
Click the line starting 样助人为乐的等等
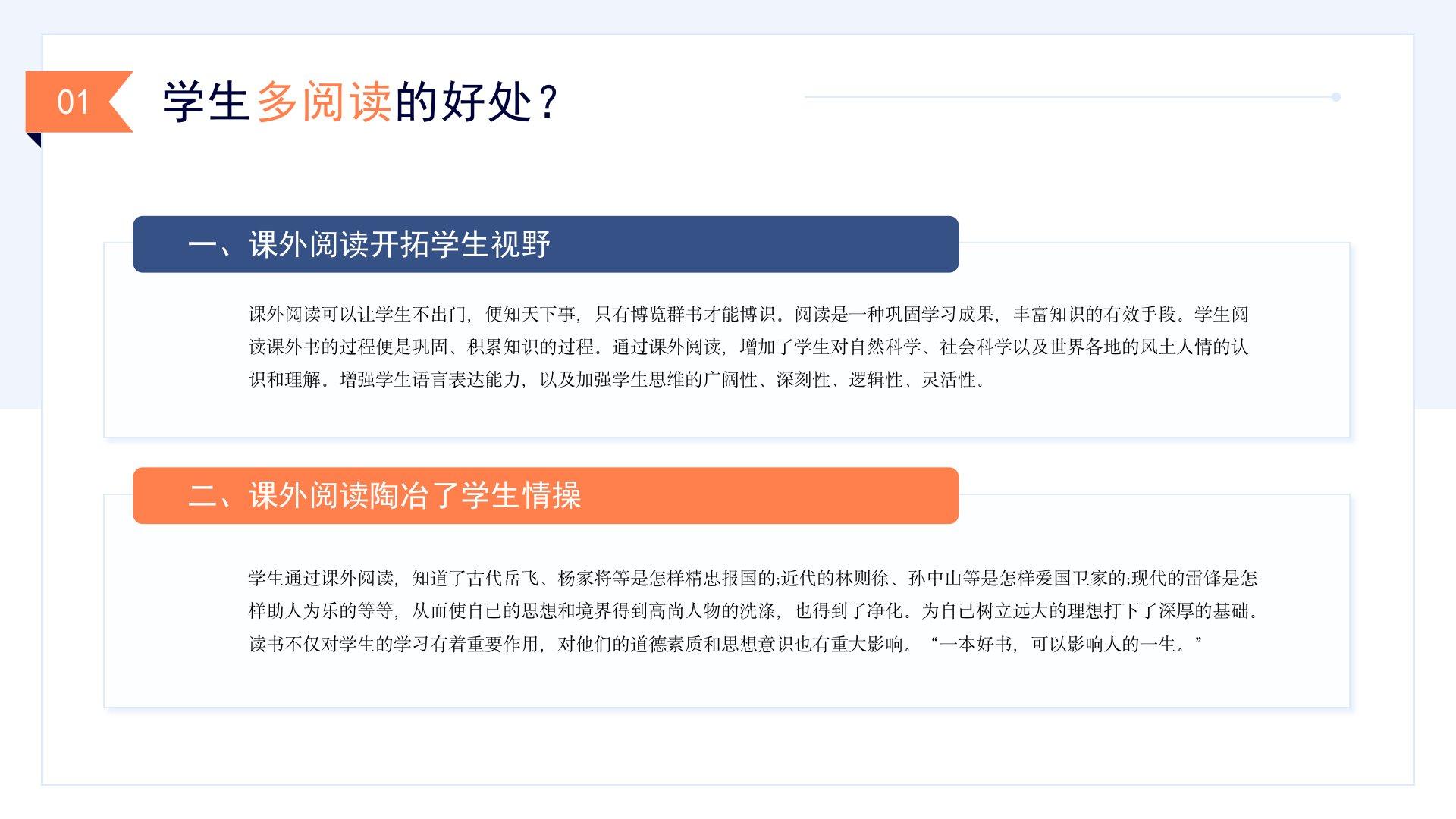(752, 611)
